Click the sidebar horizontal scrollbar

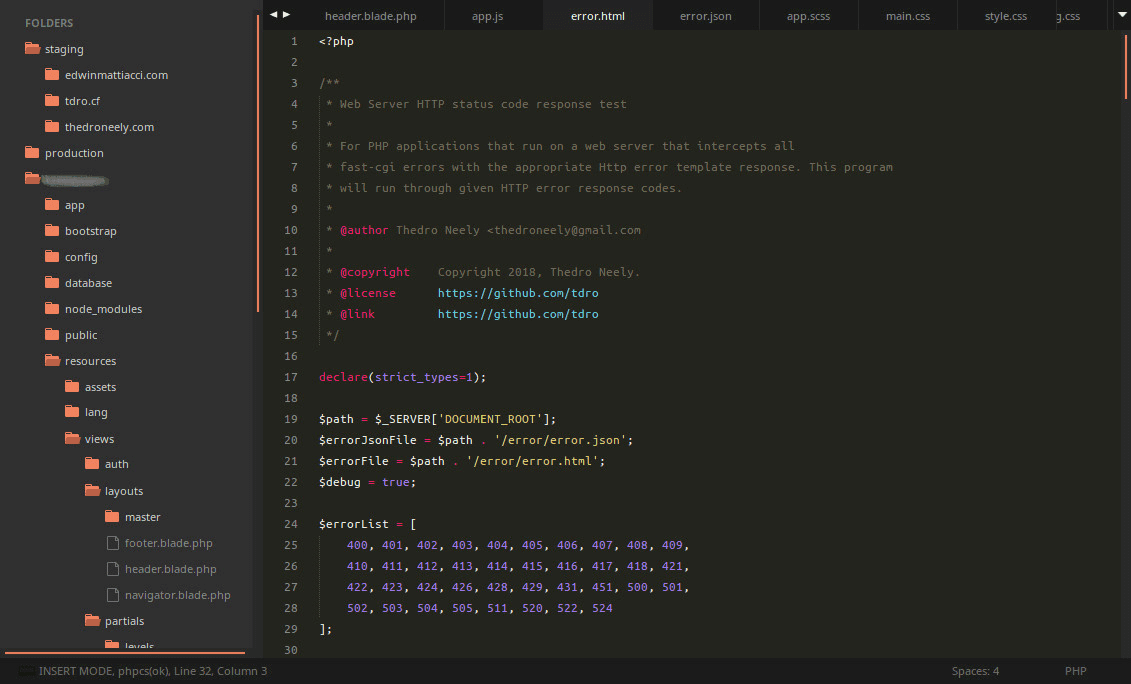[125, 653]
